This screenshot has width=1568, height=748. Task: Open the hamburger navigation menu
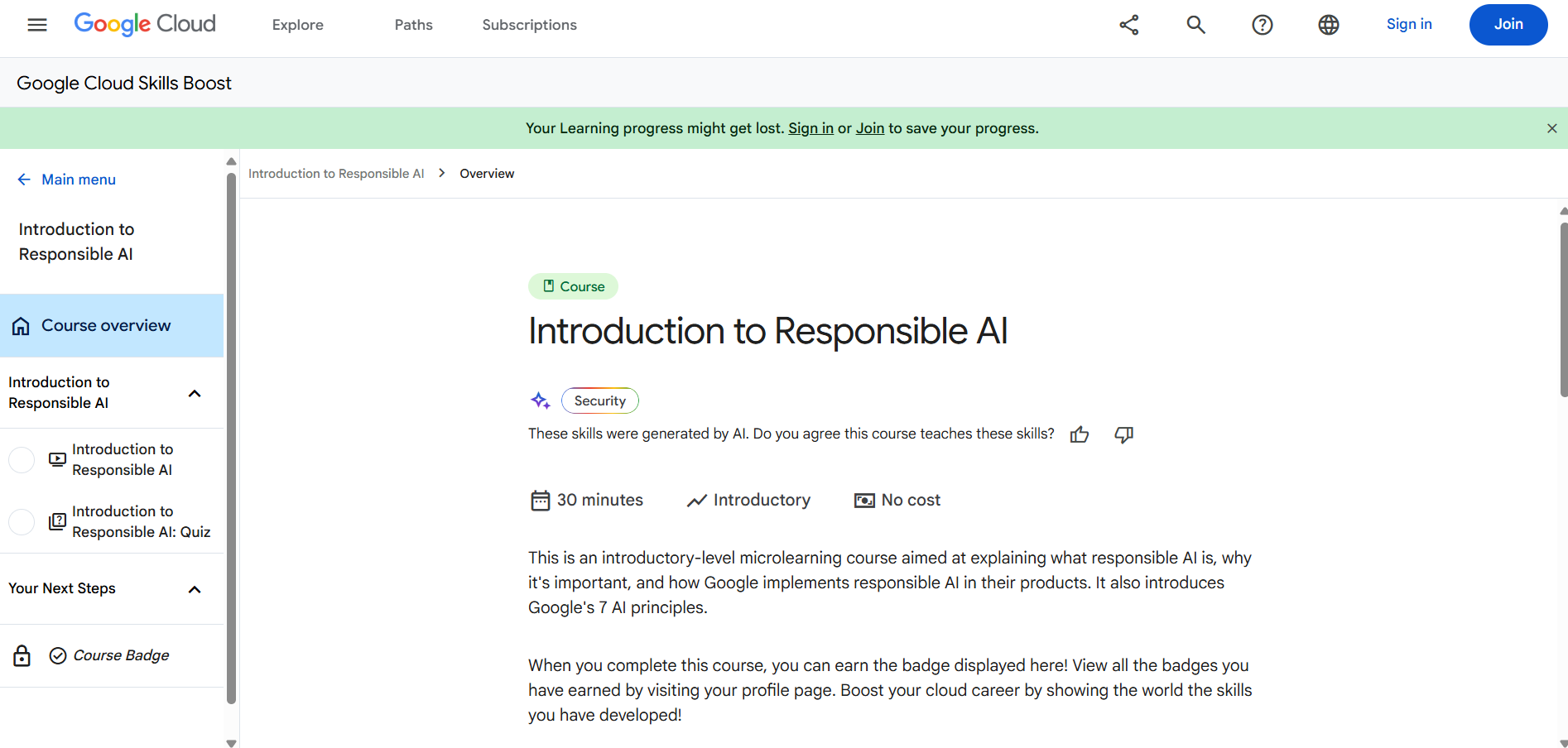coord(37,25)
